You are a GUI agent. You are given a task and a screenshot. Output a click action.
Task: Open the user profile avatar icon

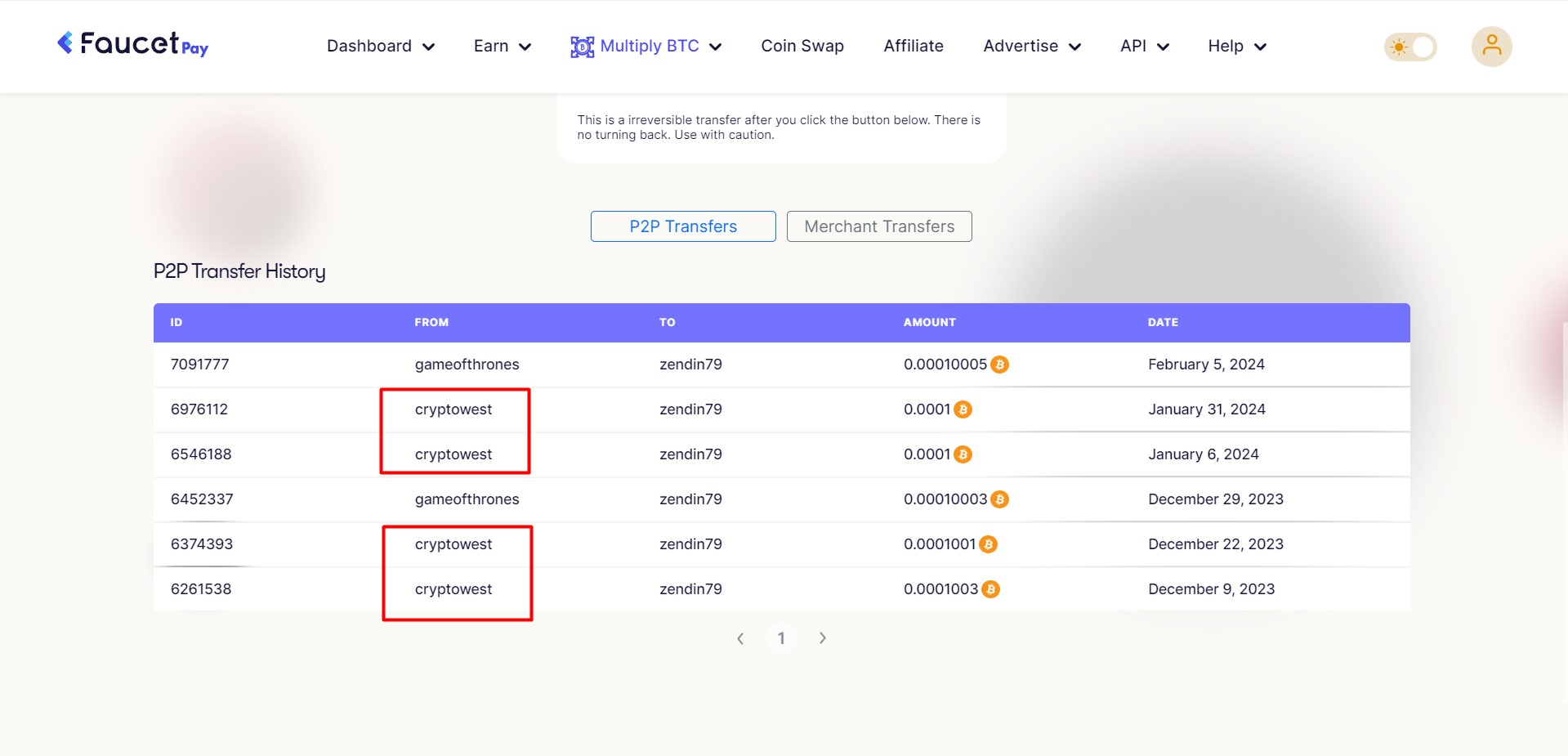pos(1491,47)
